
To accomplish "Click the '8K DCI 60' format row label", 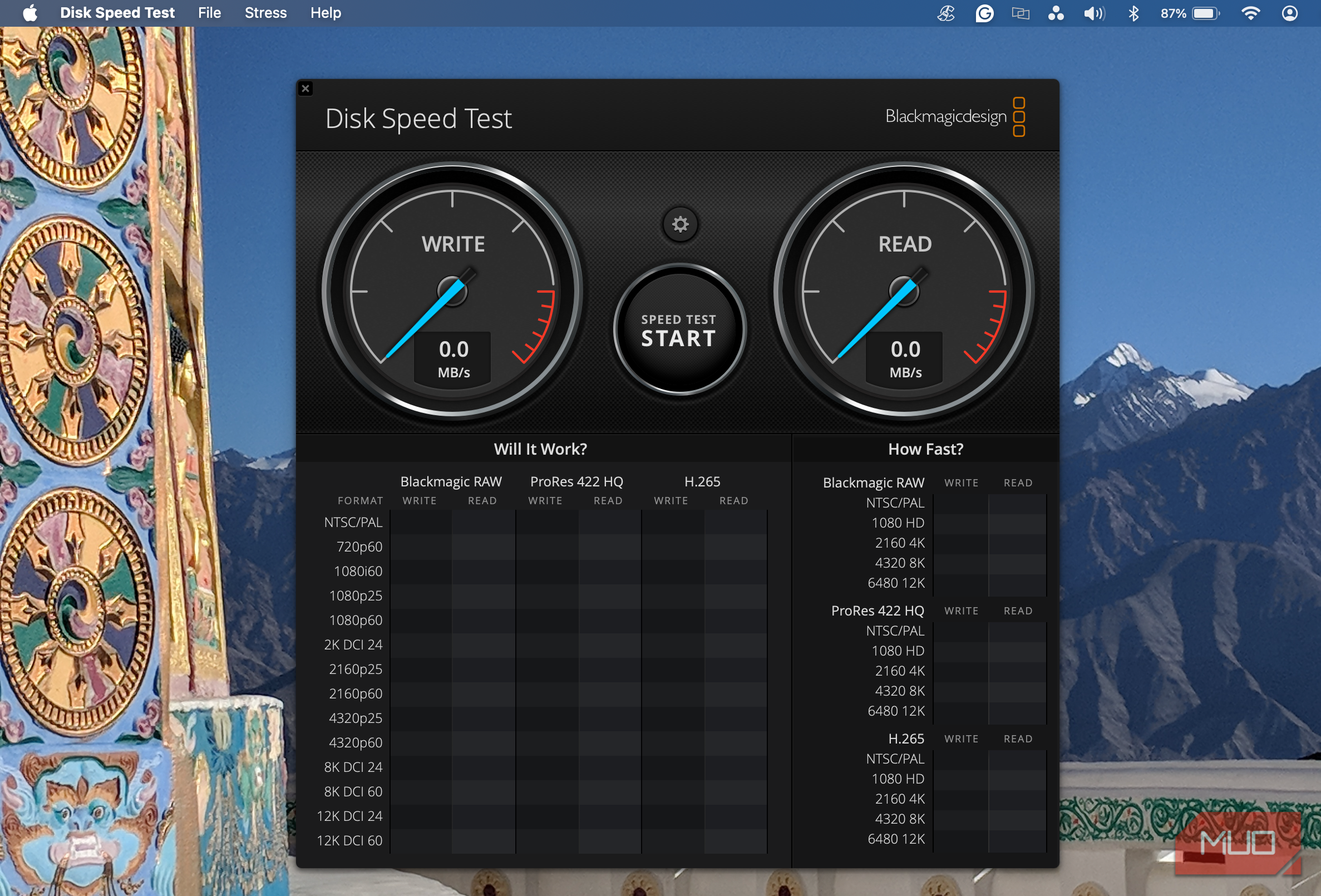I will point(353,791).
